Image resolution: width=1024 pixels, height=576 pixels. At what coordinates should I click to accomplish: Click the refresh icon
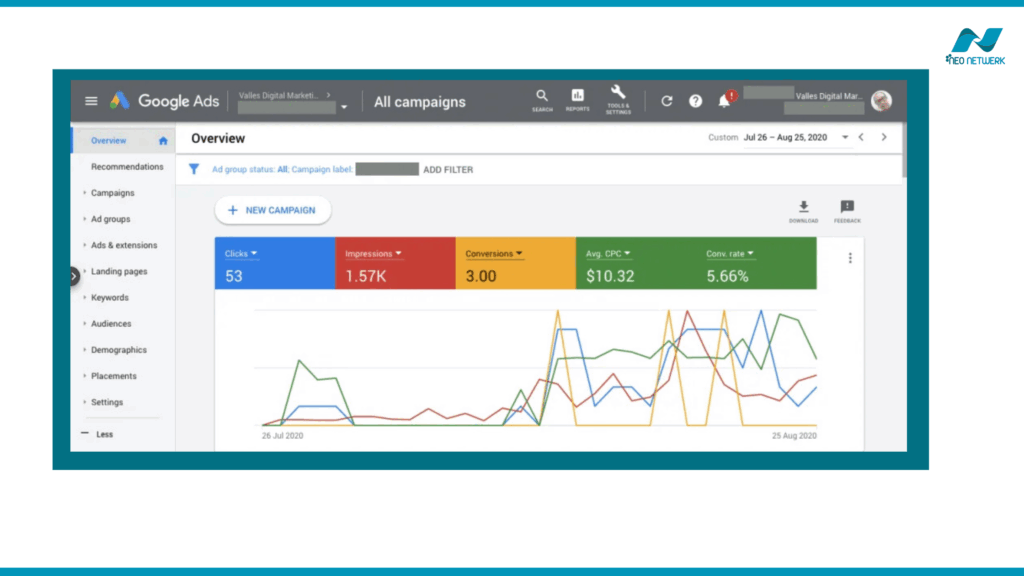coord(667,101)
